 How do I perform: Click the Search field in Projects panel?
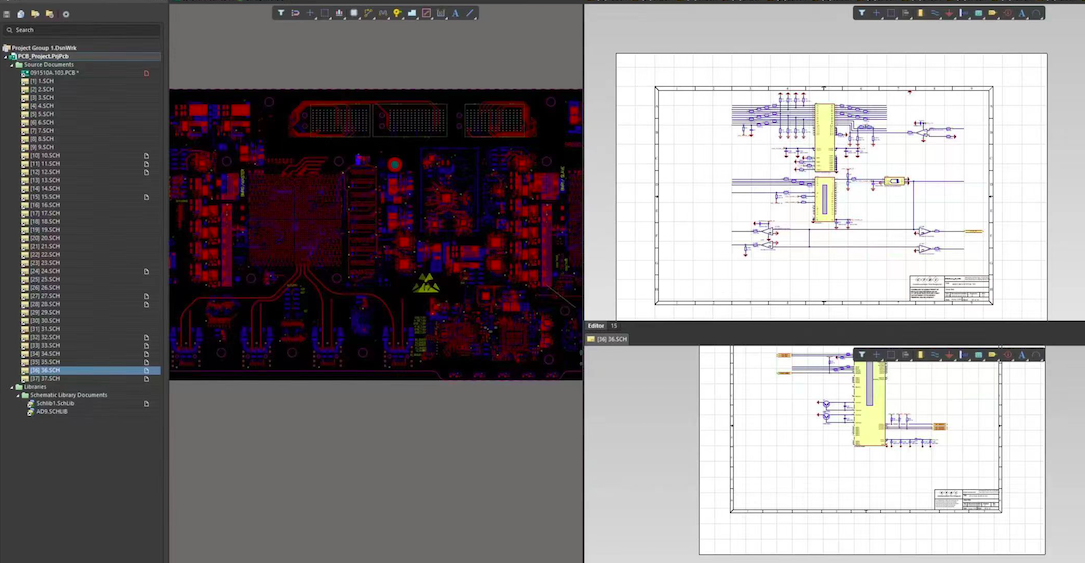[80, 30]
